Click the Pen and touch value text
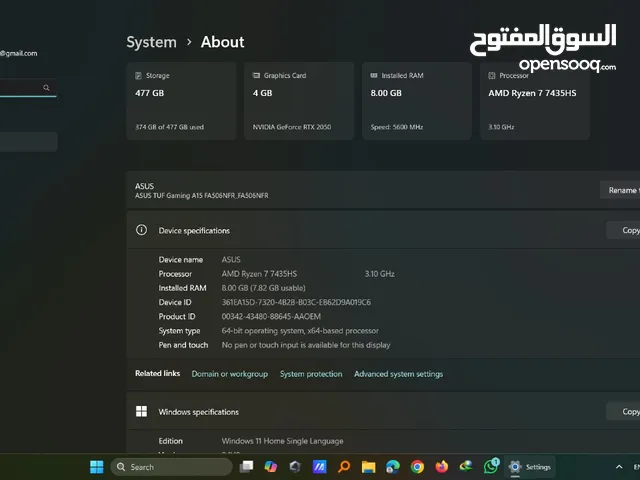Viewport: 640px width, 480px height. click(306, 345)
